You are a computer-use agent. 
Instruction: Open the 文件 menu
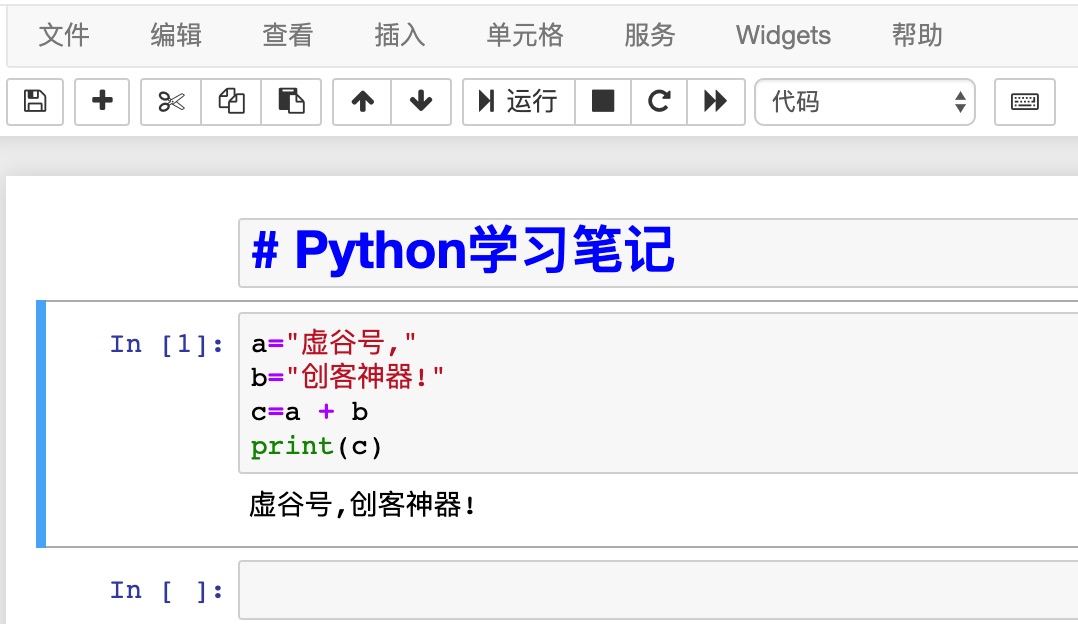(64, 35)
